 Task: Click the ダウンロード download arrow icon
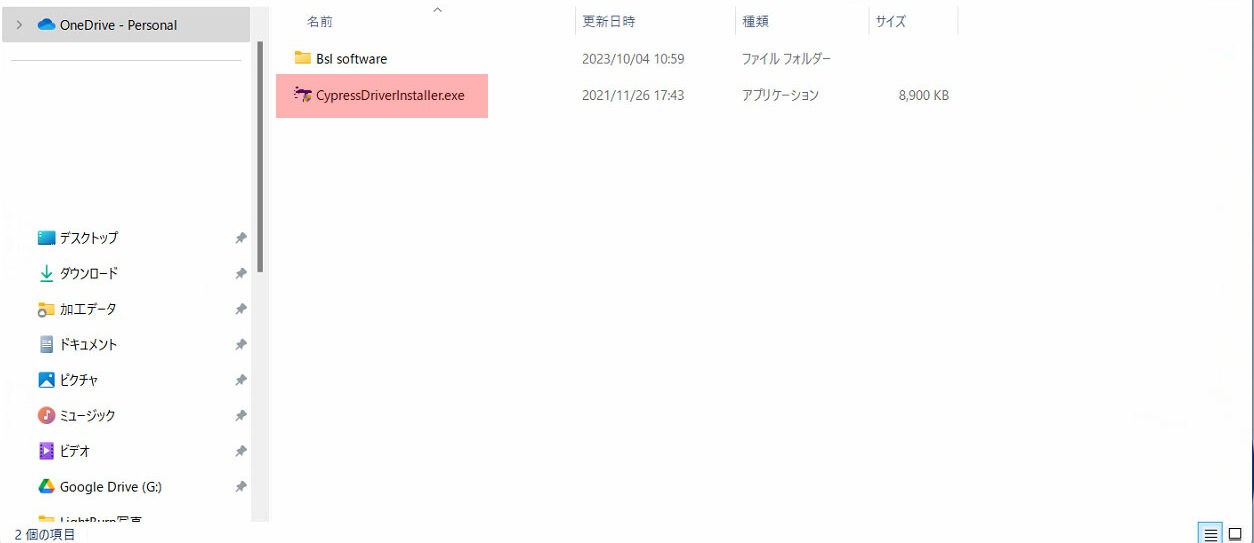coord(46,273)
